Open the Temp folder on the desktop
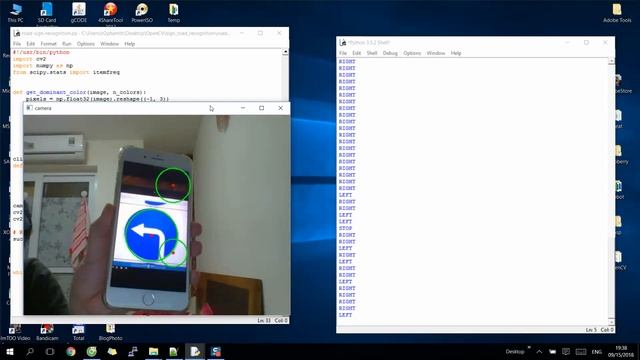Image resolution: width=640 pixels, height=360 pixels. point(173,12)
